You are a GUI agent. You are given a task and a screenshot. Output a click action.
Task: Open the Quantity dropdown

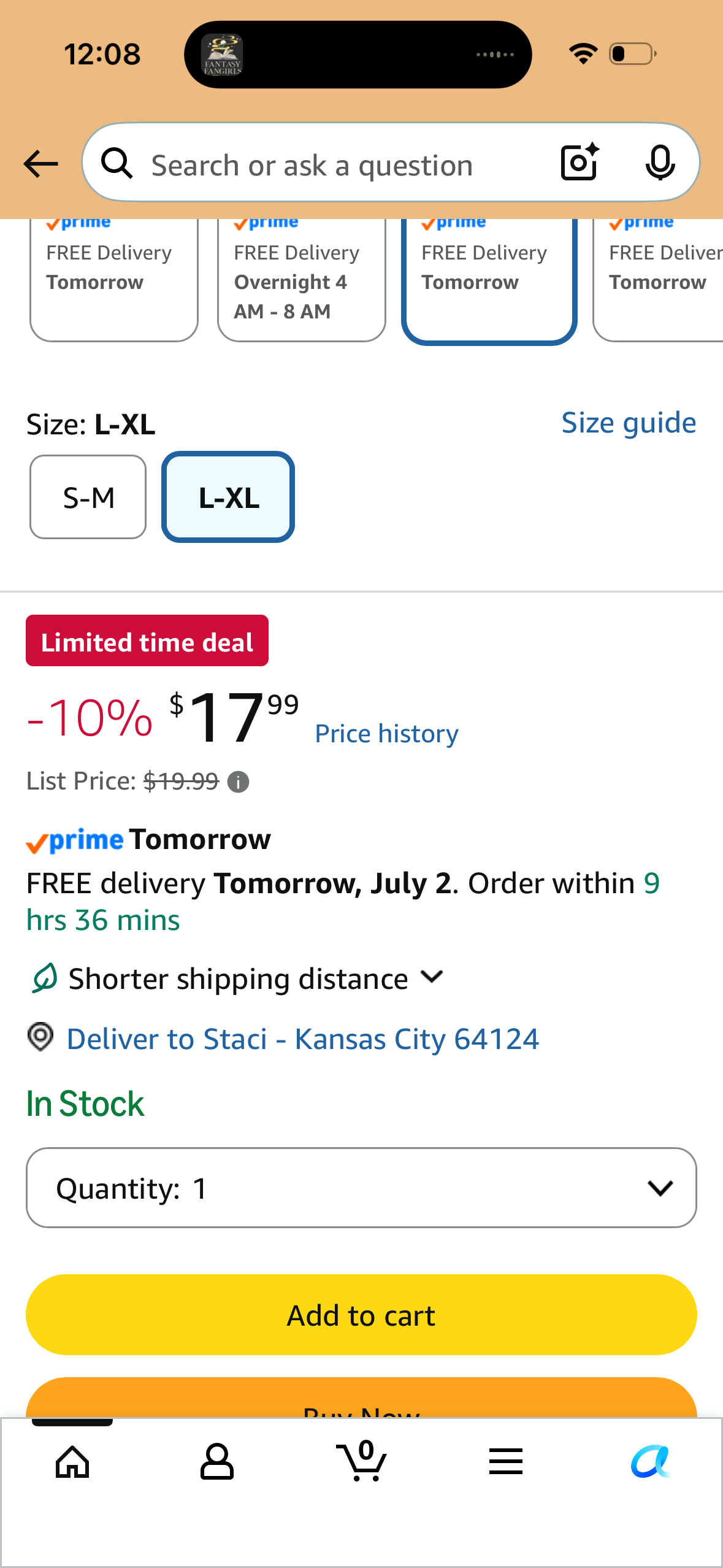(x=361, y=1188)
